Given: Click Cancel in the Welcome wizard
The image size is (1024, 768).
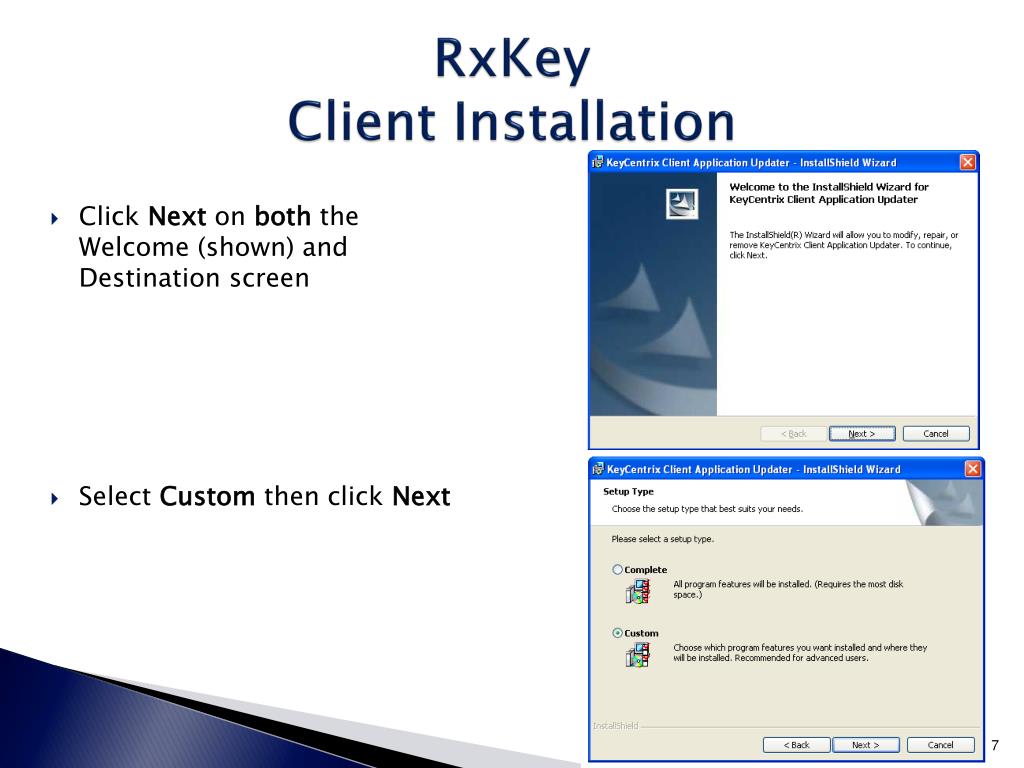Looking at the screenshot, I should click(936, 434).
